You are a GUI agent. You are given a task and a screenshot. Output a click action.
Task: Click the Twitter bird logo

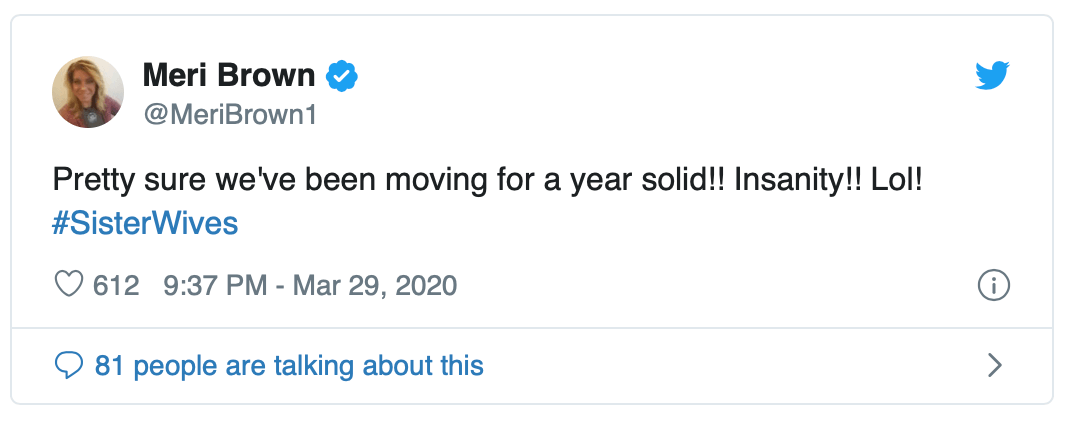993,75
